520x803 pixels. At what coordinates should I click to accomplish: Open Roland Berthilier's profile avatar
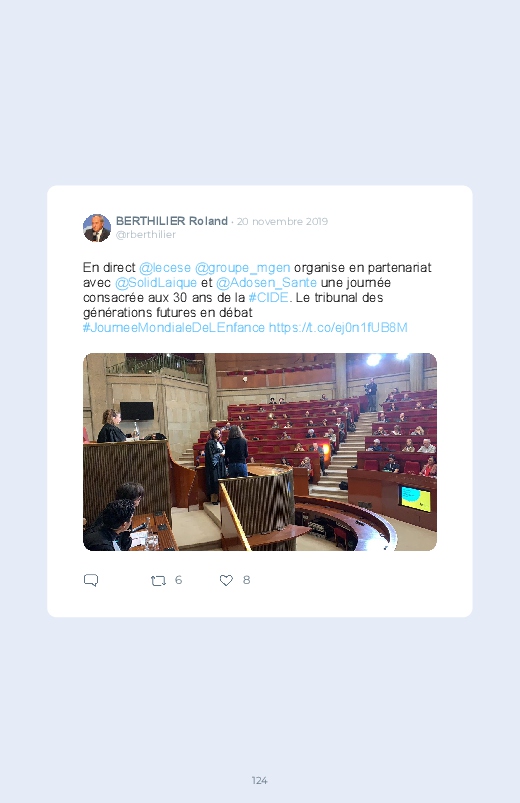click(97, 228)
